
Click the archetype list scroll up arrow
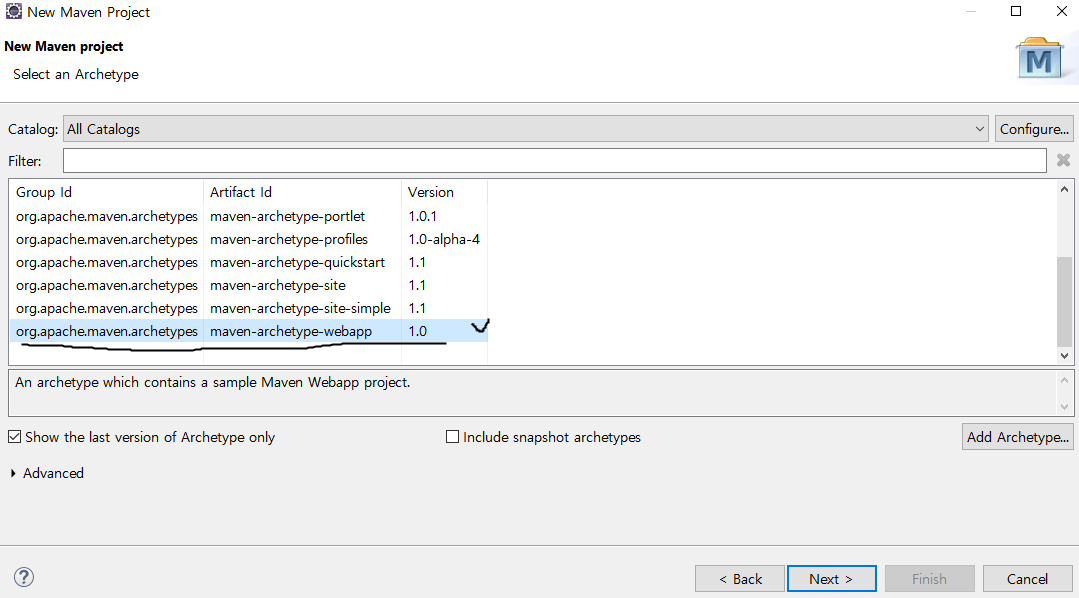pos(1064,189)
